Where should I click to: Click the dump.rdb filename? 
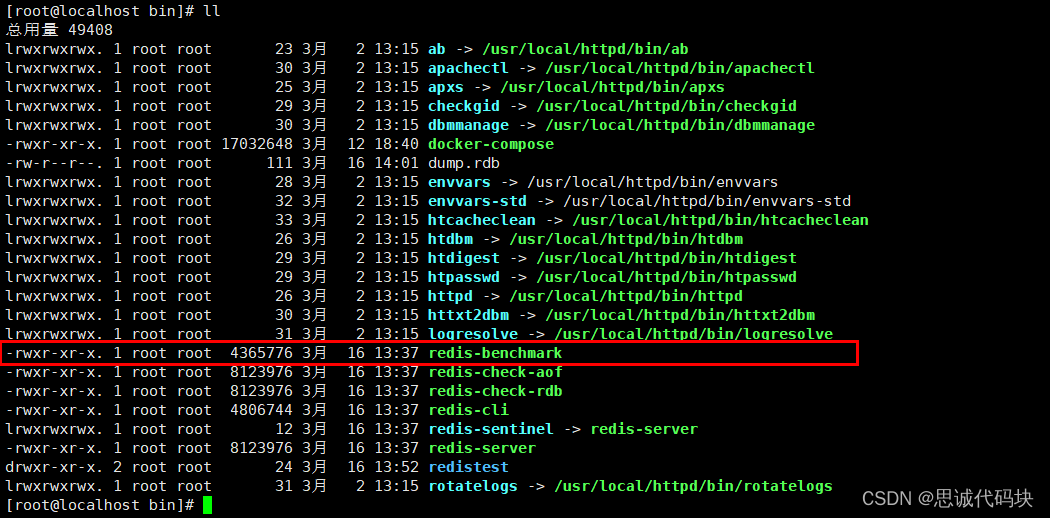click(x=463, y=163)
